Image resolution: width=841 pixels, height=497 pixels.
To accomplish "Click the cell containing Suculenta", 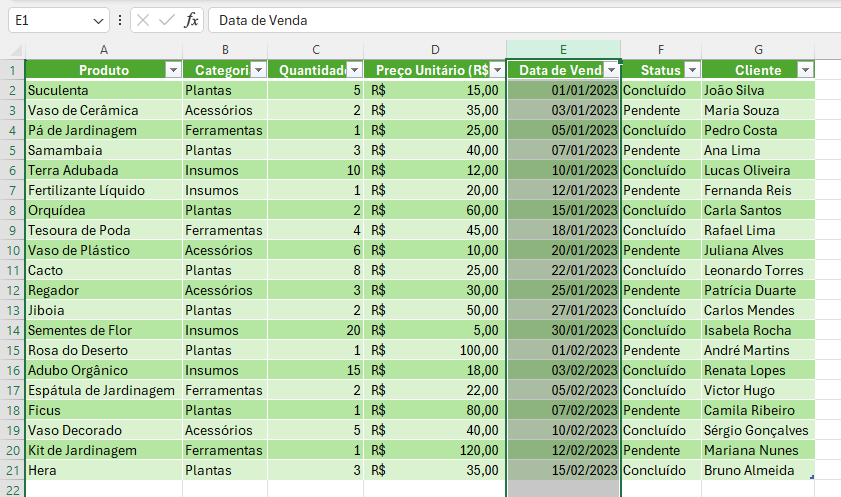I will click(104, 90).
